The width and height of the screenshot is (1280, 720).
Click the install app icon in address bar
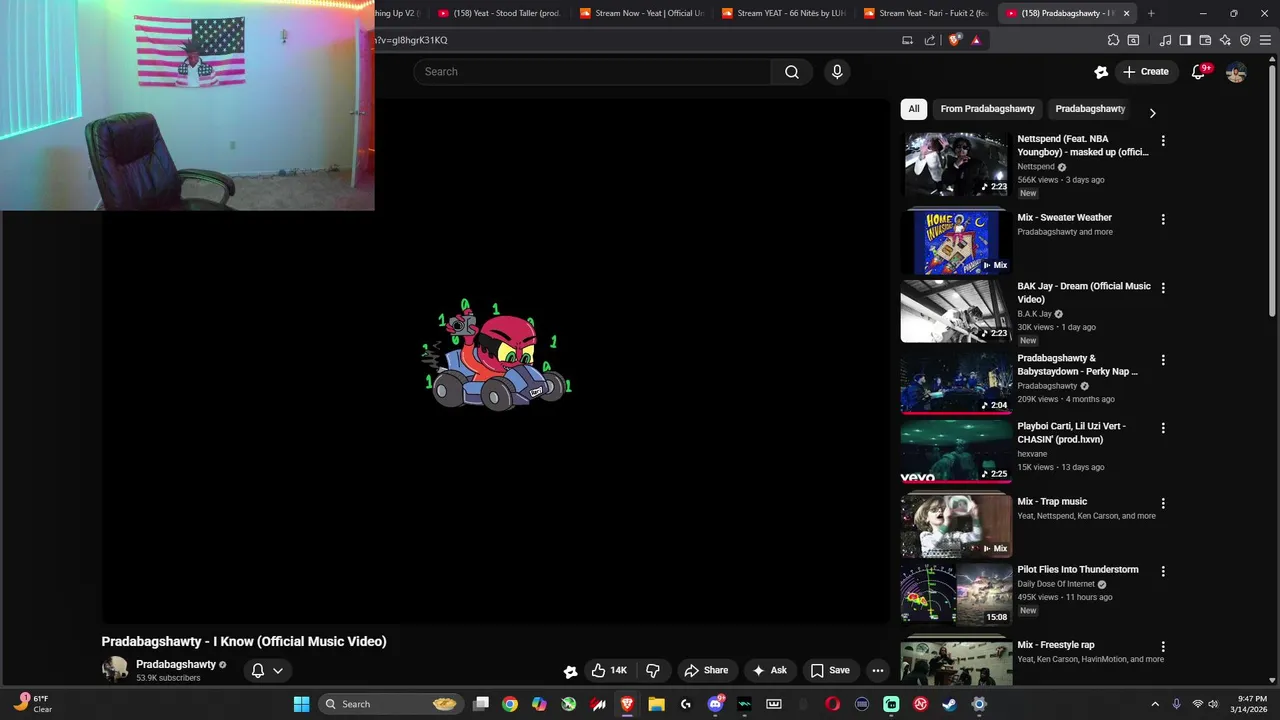pos(907,40)
